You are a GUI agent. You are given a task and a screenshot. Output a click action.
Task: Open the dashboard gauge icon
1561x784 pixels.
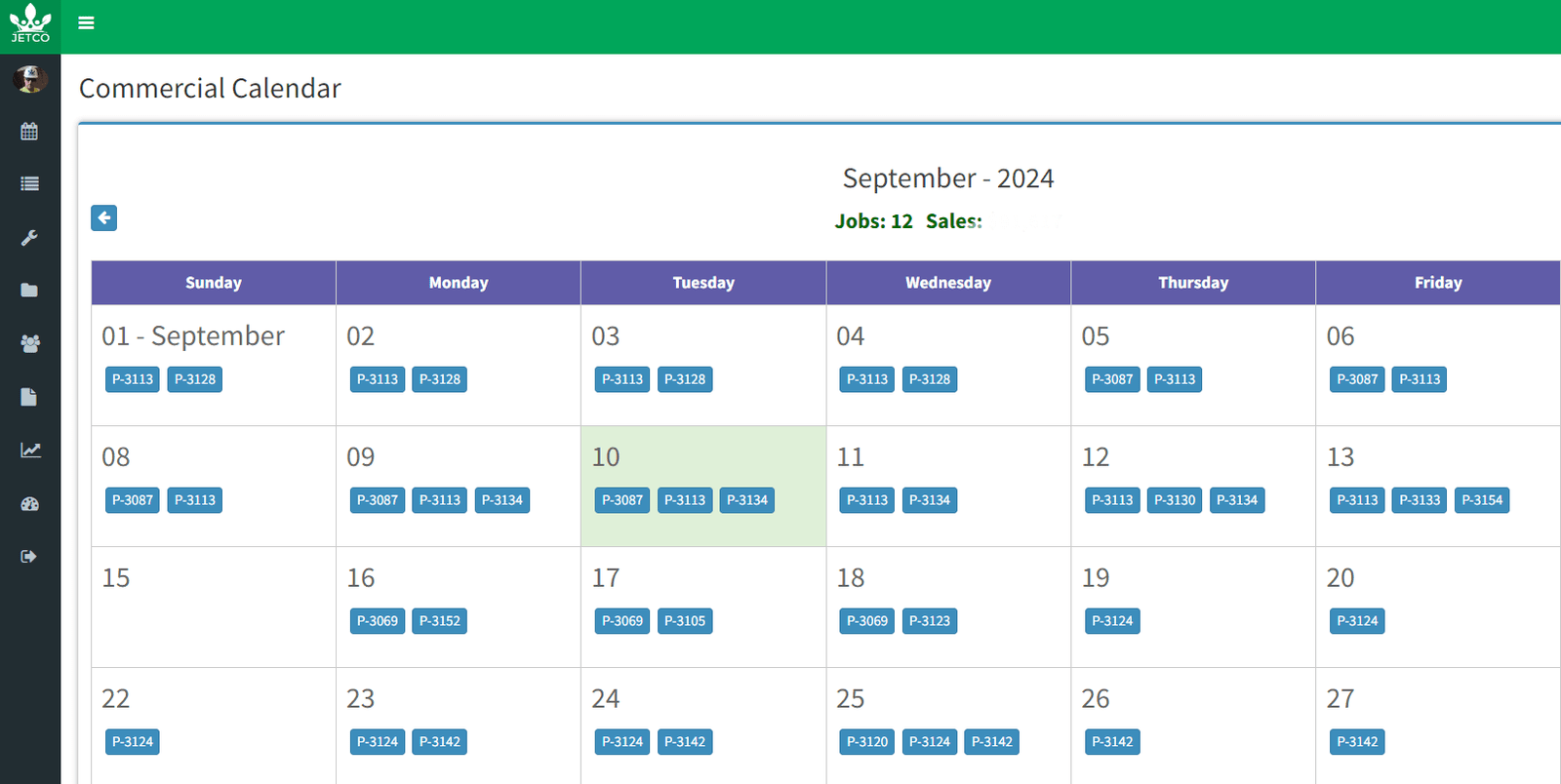29,504
